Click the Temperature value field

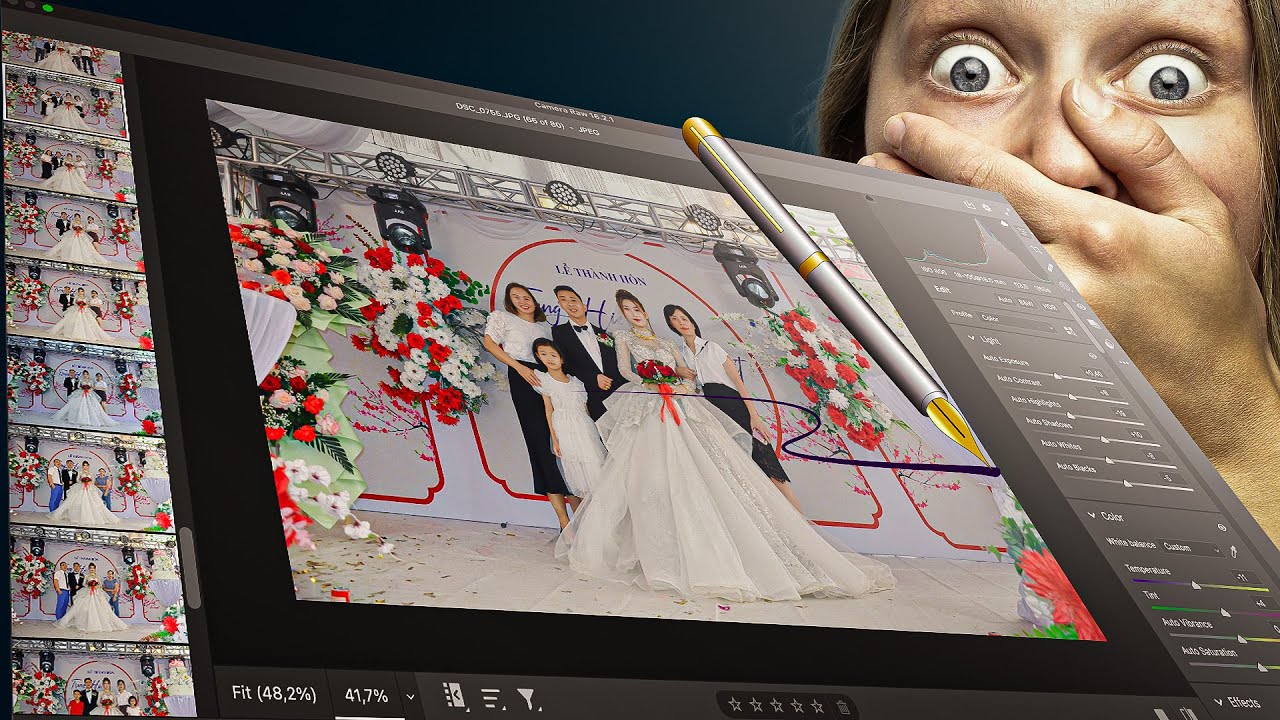(1246, 577)
